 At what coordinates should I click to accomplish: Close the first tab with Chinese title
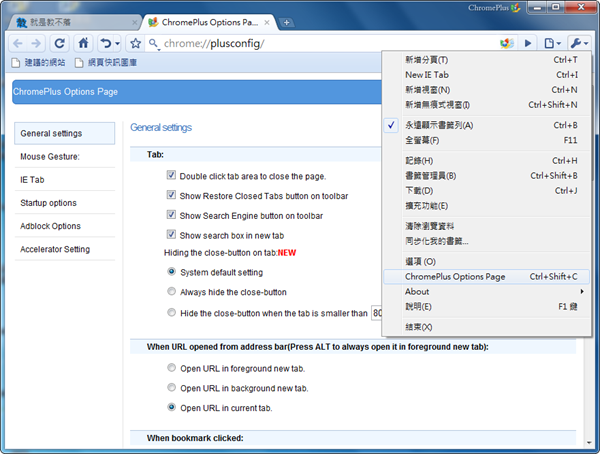pos(134,23)
